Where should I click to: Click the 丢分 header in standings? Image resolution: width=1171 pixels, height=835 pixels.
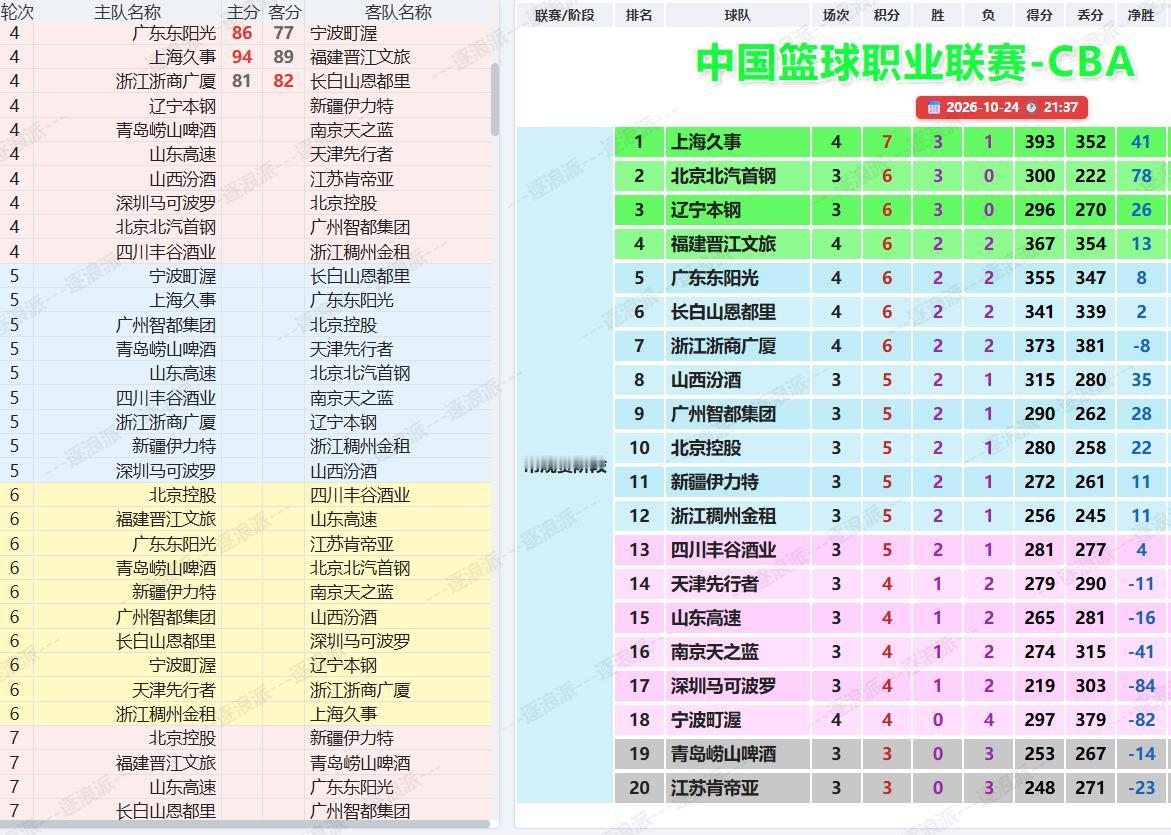[1090, 15]
